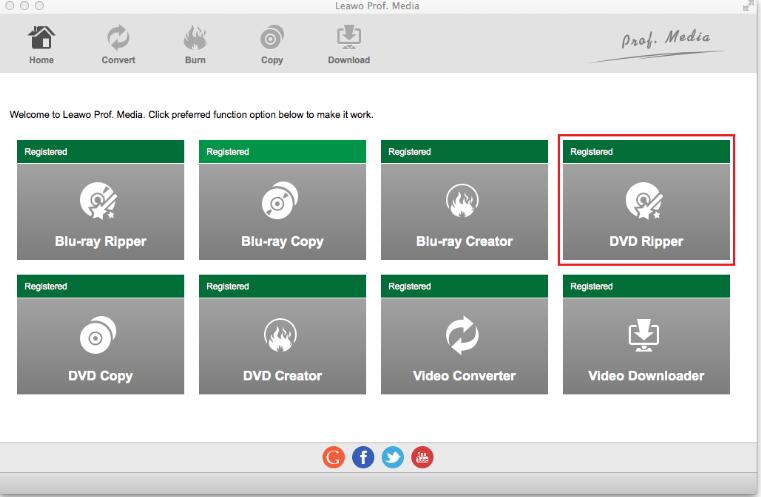Click Registered banner above Video Downloader
The height and width of the screenshot is (497, 761).
(646, 286)
